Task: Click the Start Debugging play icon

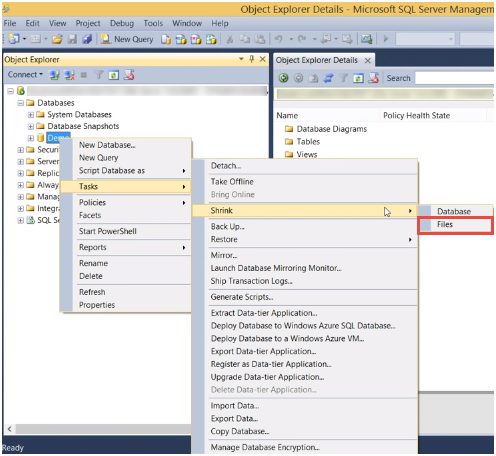Action: (x=386, y=39)
